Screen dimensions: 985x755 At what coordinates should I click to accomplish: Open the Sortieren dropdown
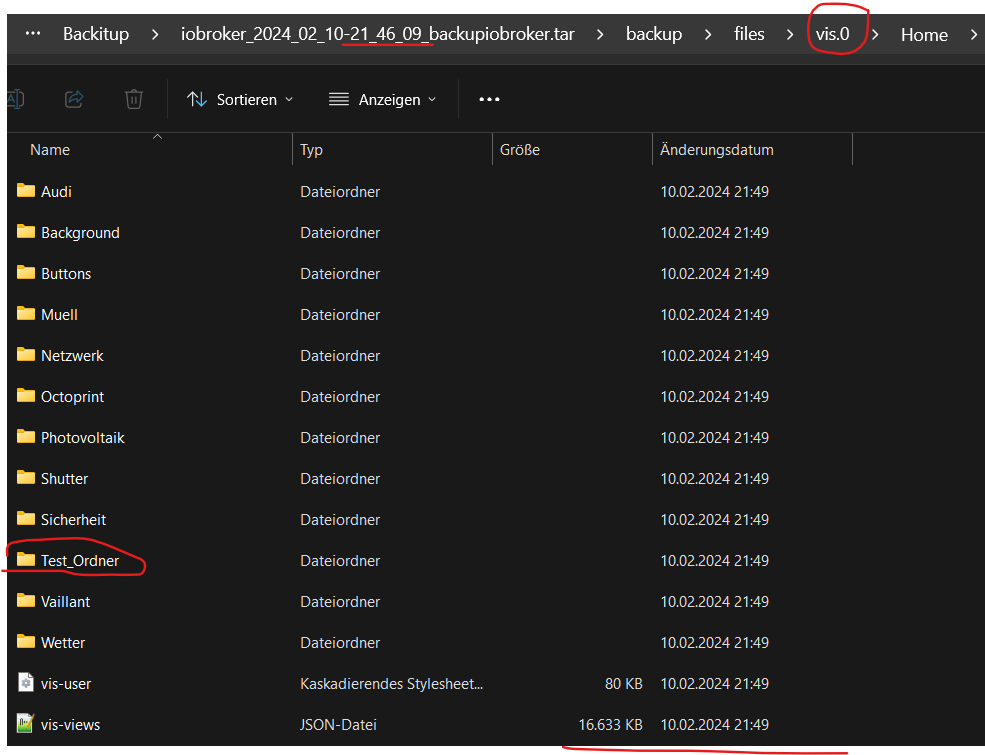[240, 99]
